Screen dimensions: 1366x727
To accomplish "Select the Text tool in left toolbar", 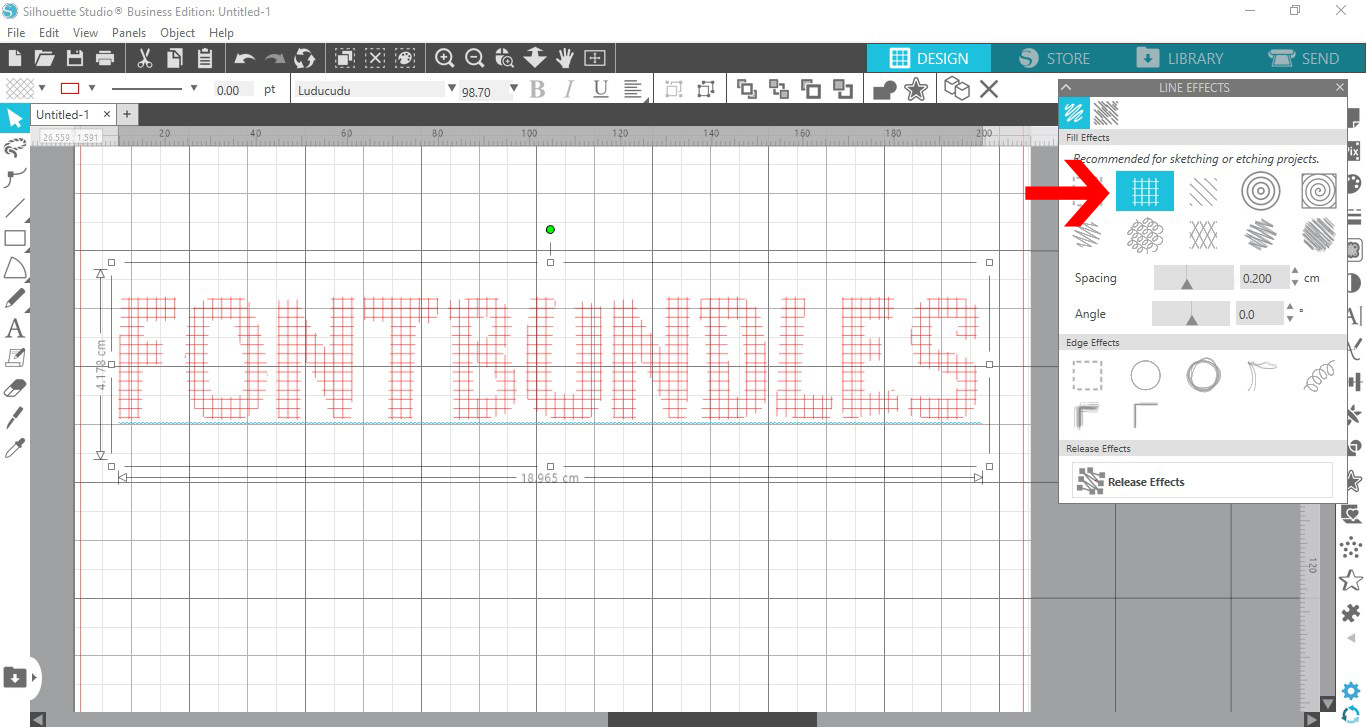I will coord(14,328).
